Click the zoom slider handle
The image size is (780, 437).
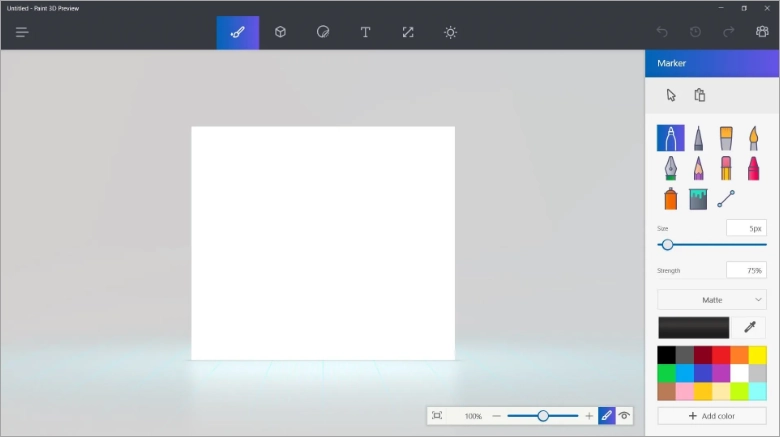[543, 416]
